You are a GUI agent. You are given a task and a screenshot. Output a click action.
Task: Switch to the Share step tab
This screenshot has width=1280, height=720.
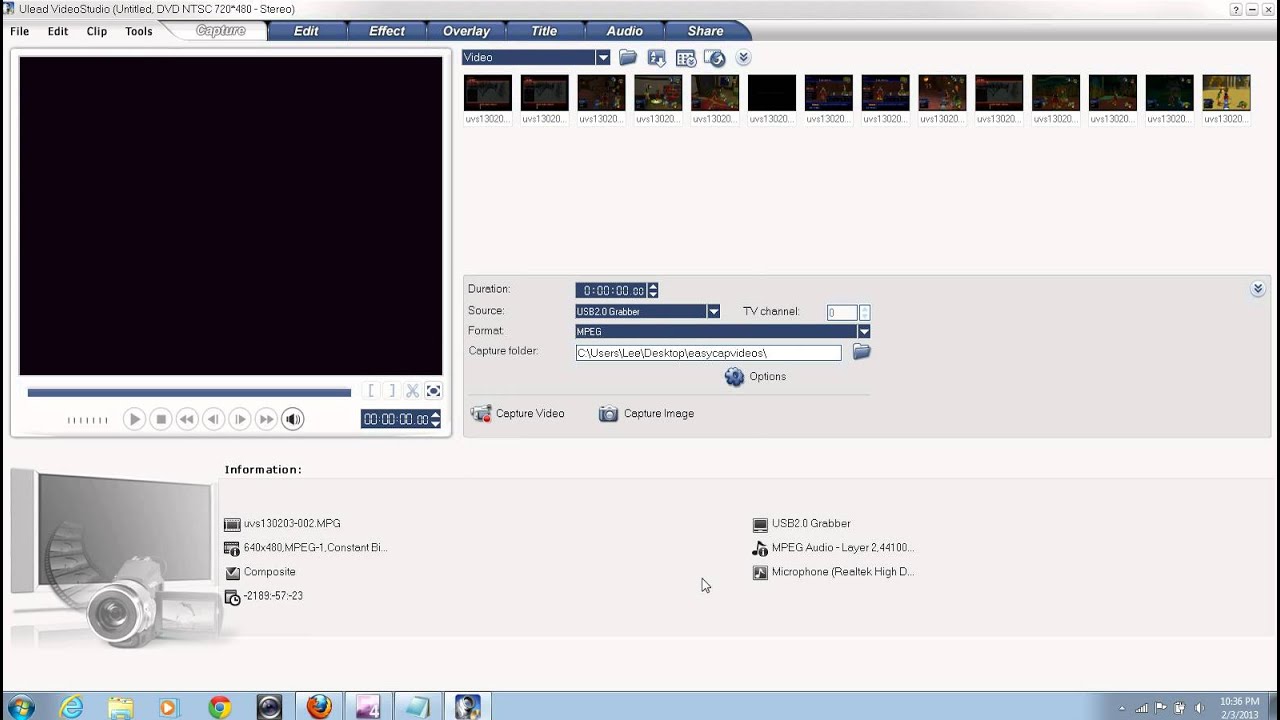[705, 31]
